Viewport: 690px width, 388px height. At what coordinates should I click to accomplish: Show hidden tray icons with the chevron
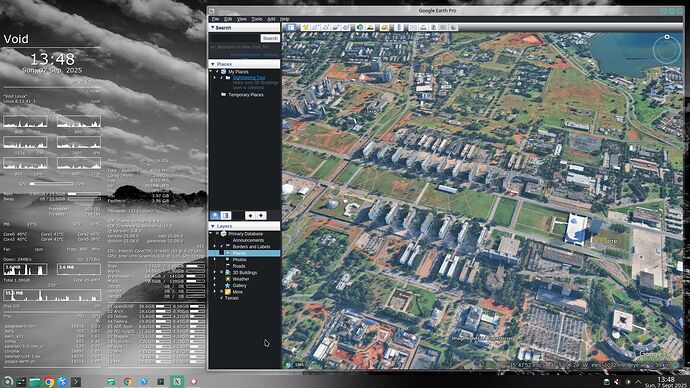(638, 382)
